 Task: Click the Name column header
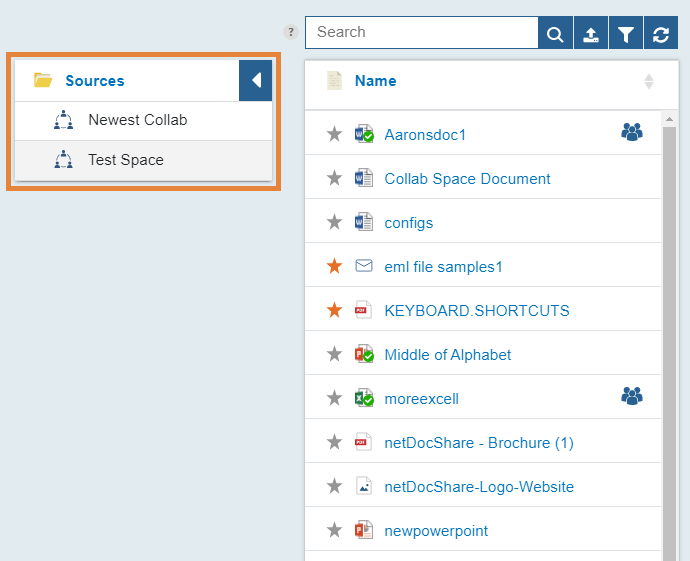[x=375, y=81]
